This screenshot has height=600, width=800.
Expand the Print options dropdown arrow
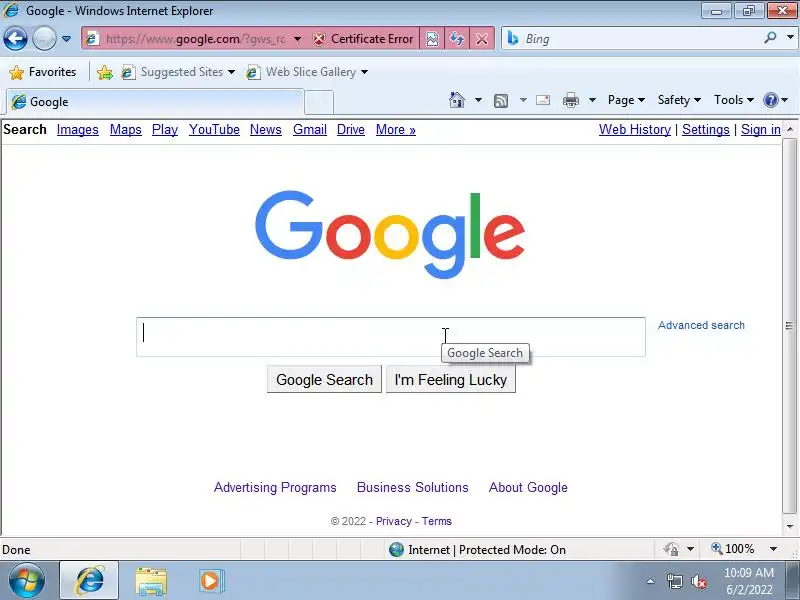point(592,100)
